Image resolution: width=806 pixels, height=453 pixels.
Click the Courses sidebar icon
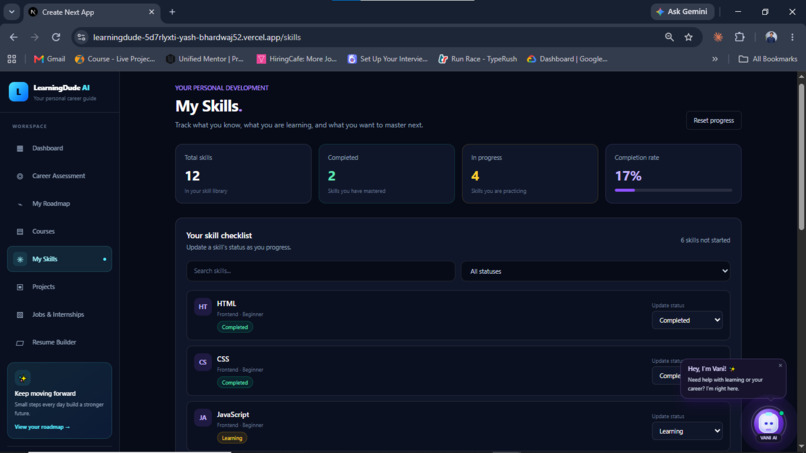point(20,232)
